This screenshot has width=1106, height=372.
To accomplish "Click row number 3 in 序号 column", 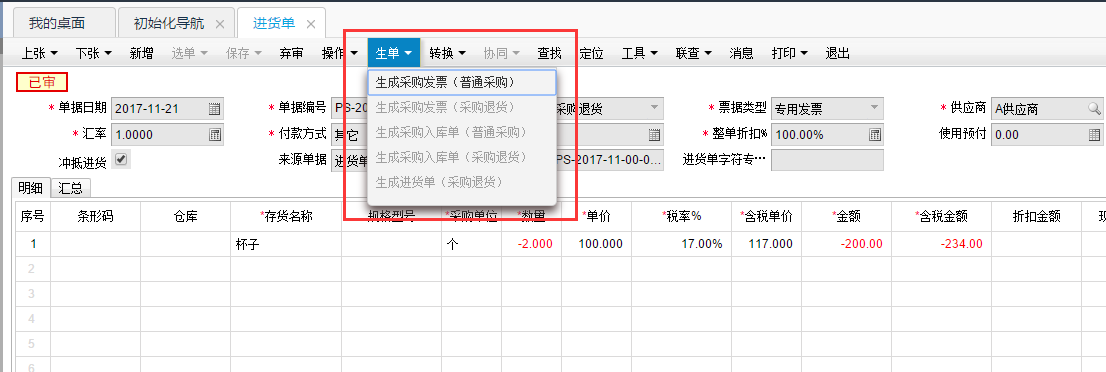I will tap(32, 293).
